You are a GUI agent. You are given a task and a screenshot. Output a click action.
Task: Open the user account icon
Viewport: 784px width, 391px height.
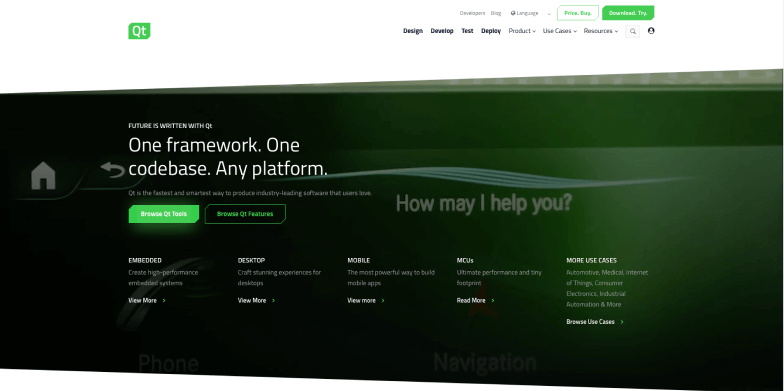tap(651, 30)
